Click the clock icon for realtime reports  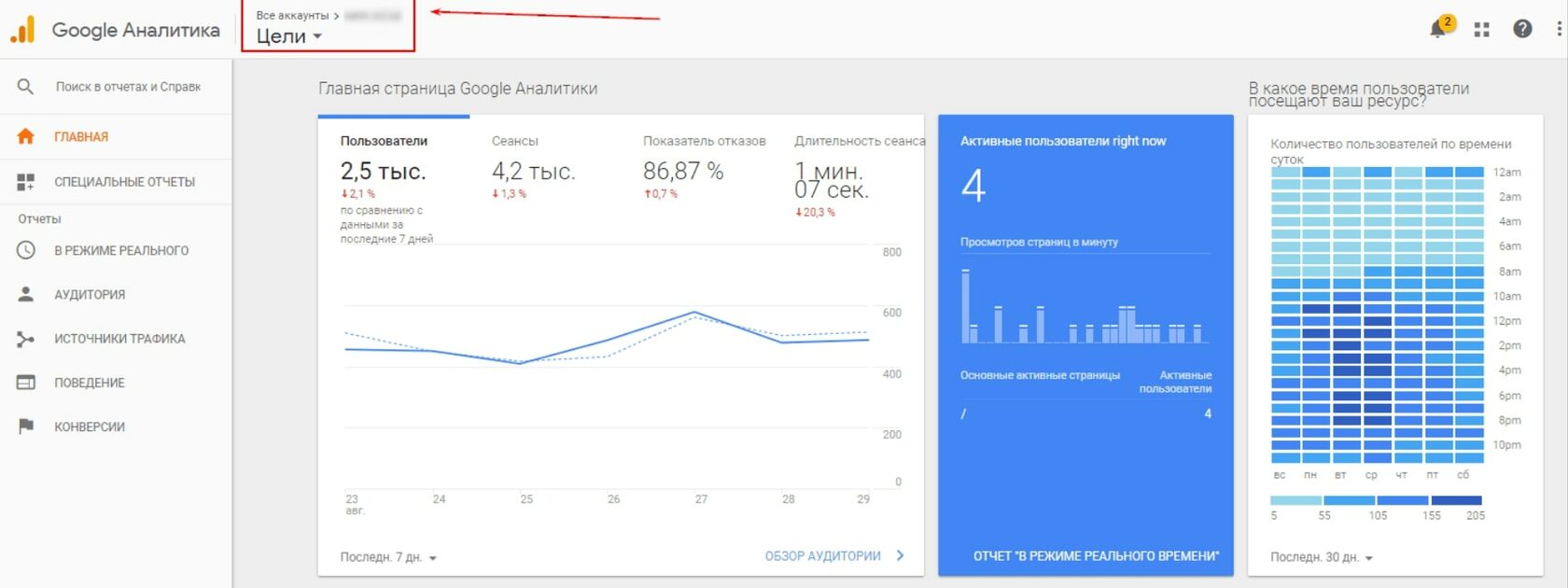26,250
